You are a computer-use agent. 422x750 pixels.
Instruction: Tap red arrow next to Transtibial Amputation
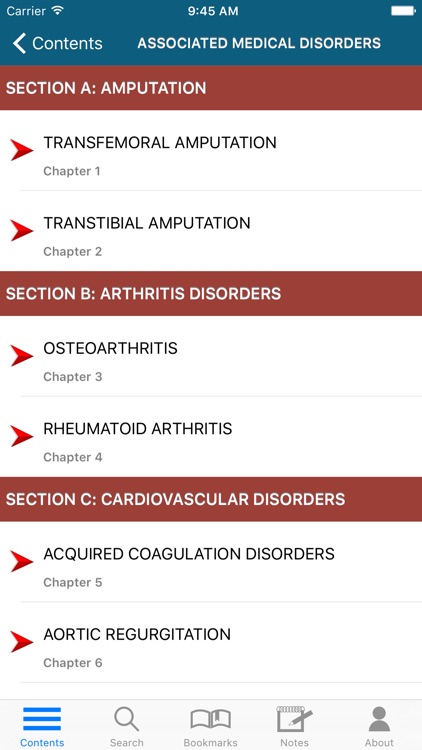click(x=22, y=231)
